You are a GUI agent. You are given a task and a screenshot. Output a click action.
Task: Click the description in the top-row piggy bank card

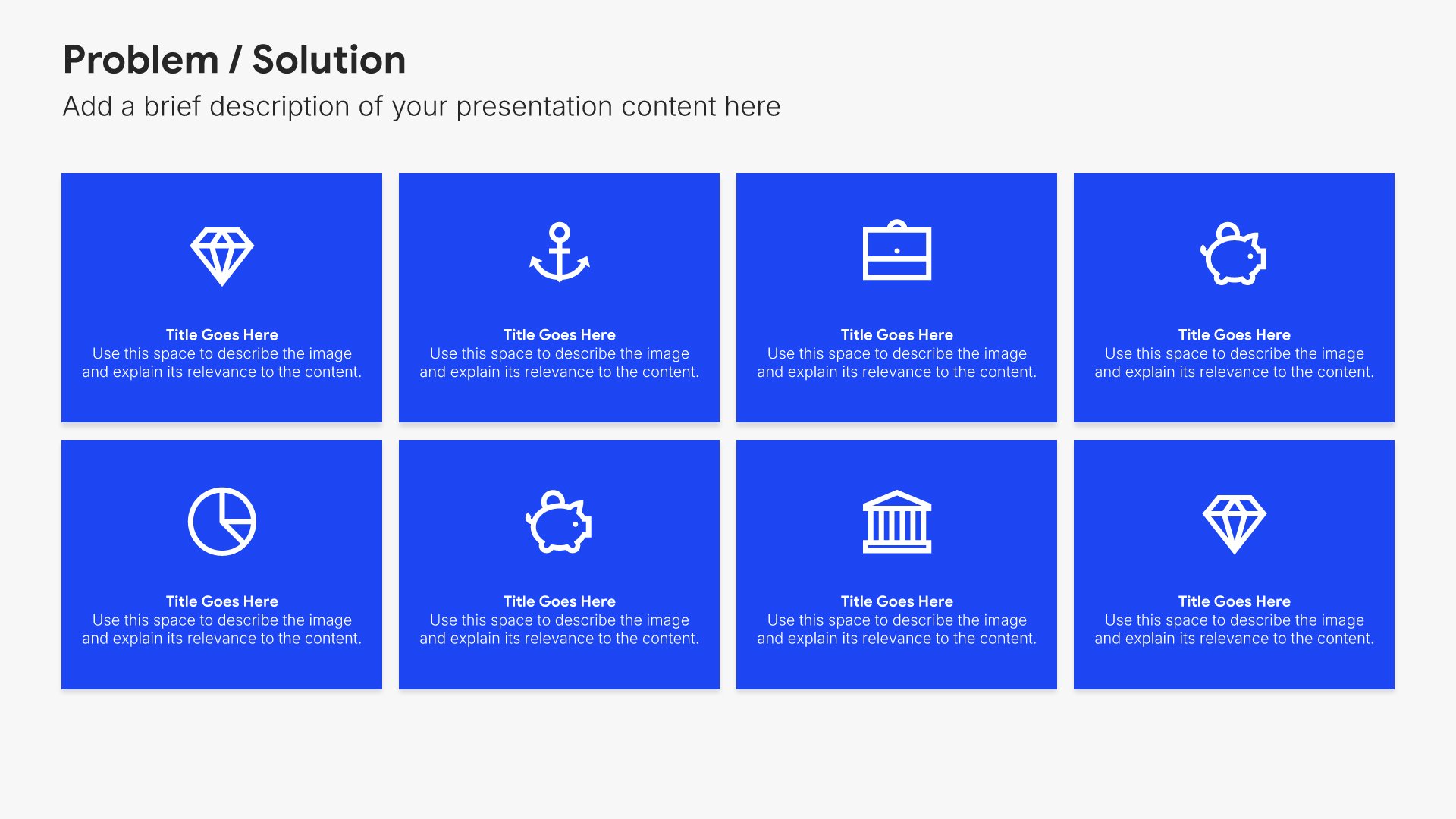coord(1235,363)
